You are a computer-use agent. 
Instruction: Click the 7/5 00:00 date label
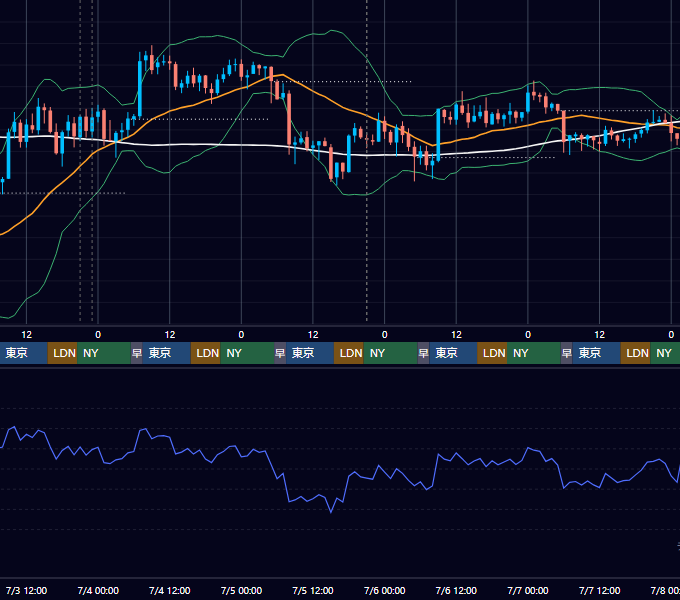pyautogui.click(x=241, y=591)
